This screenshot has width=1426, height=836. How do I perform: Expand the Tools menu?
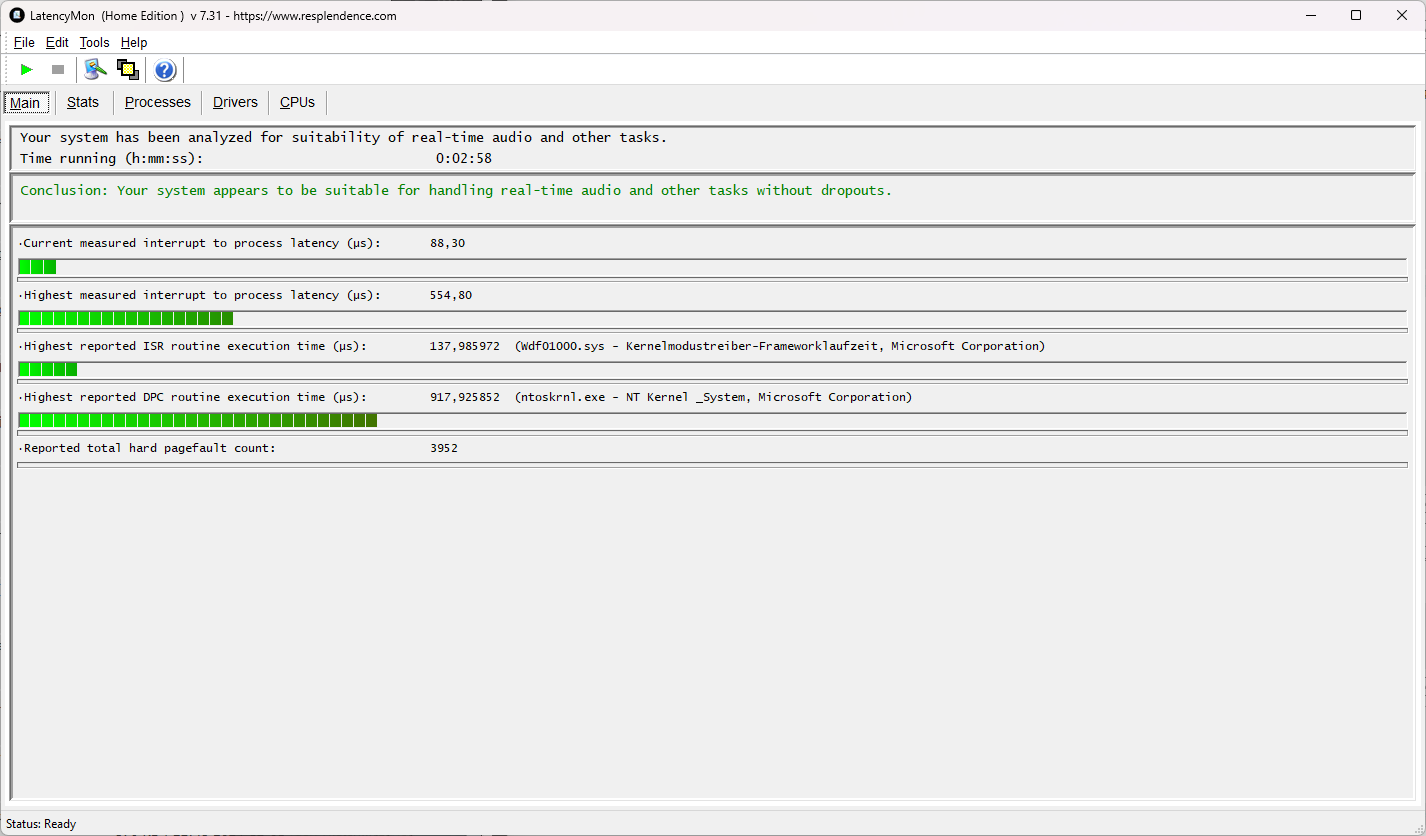coord(94,42)
